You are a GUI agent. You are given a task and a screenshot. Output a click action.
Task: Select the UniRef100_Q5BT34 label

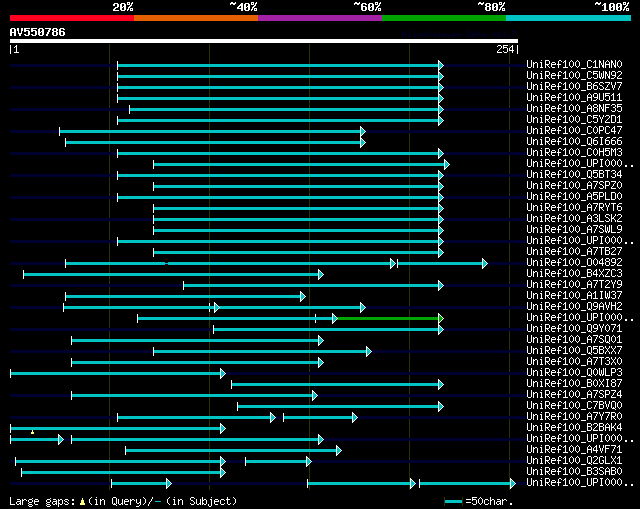coord(574,175)
